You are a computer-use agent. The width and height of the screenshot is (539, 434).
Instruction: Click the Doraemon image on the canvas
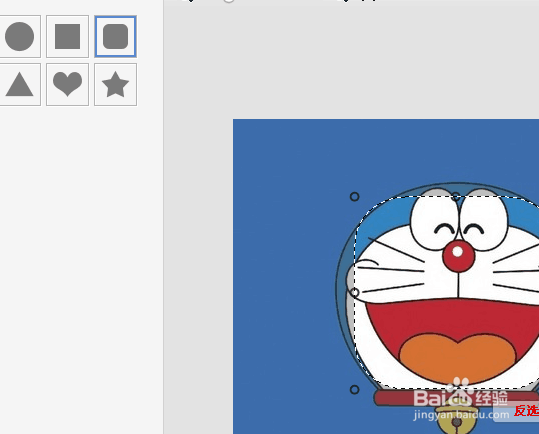pos(386,276)
